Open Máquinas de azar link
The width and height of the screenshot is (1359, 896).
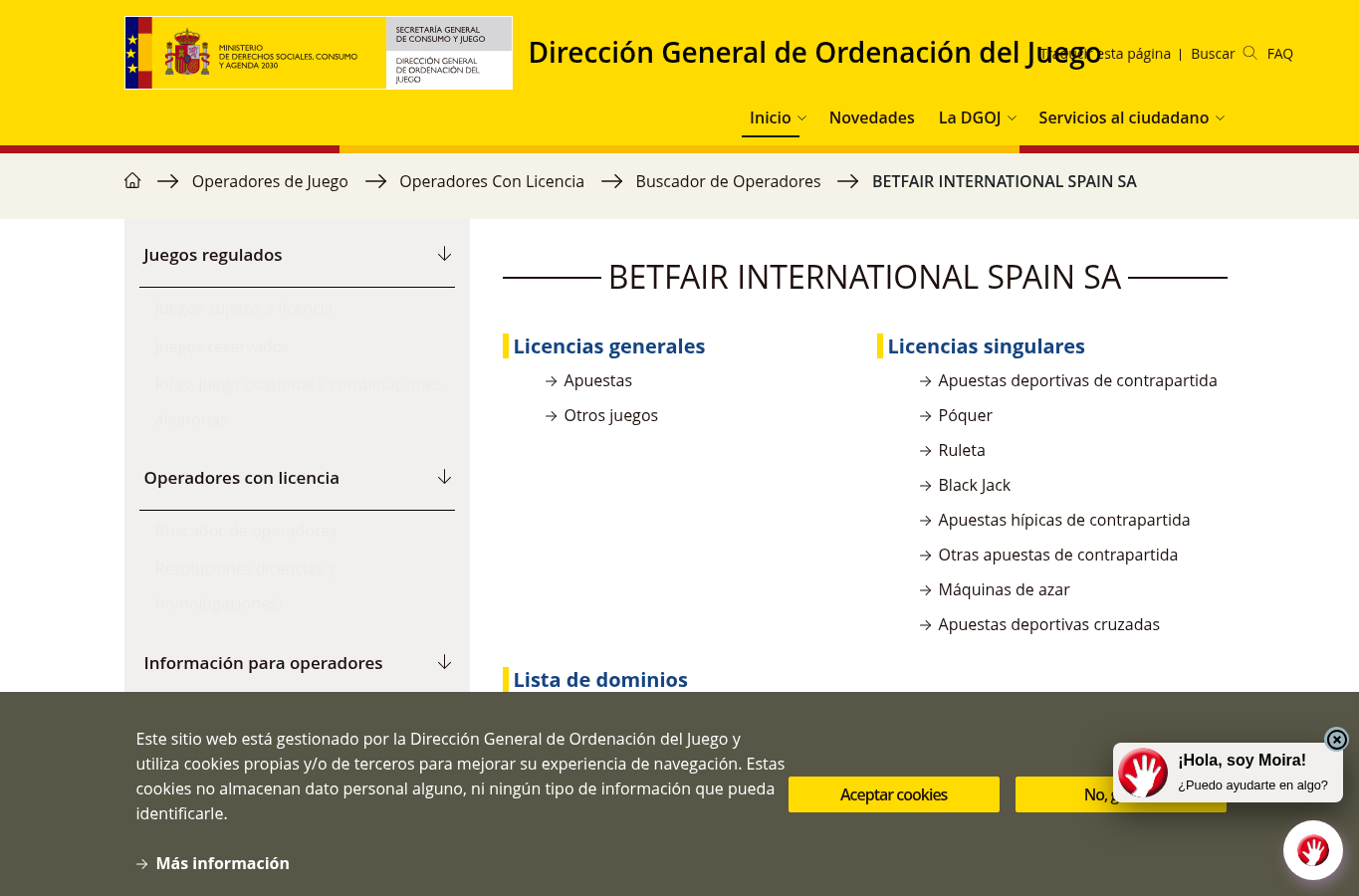(x=1004, y=589)
